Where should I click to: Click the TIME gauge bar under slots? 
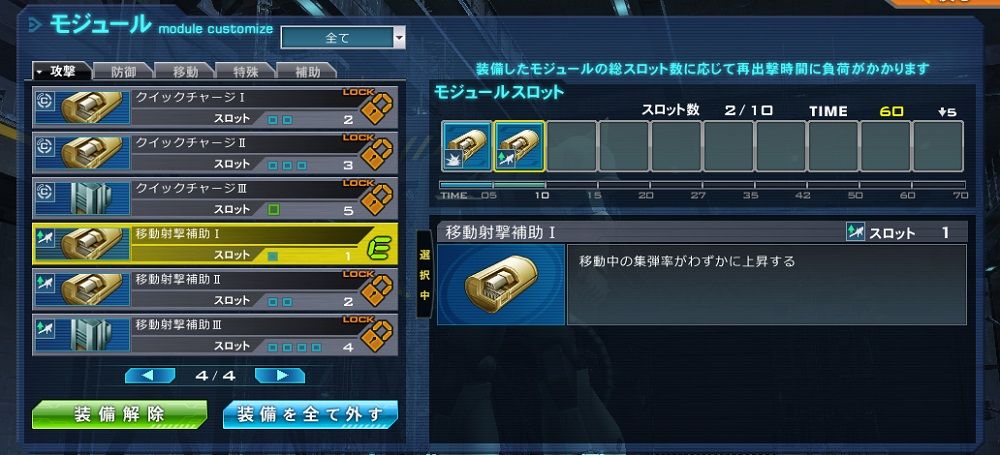tap(702, 185)
